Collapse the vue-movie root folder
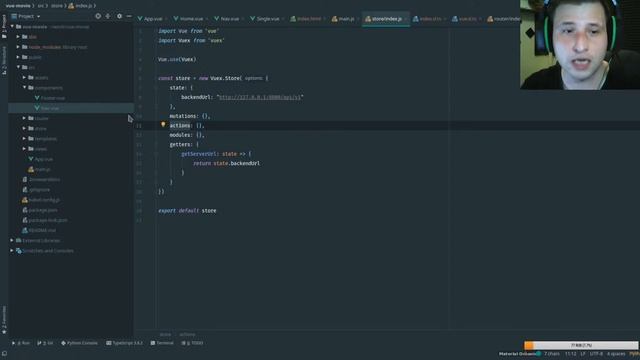This screenshot has width=640, height=360. point(12,27)
